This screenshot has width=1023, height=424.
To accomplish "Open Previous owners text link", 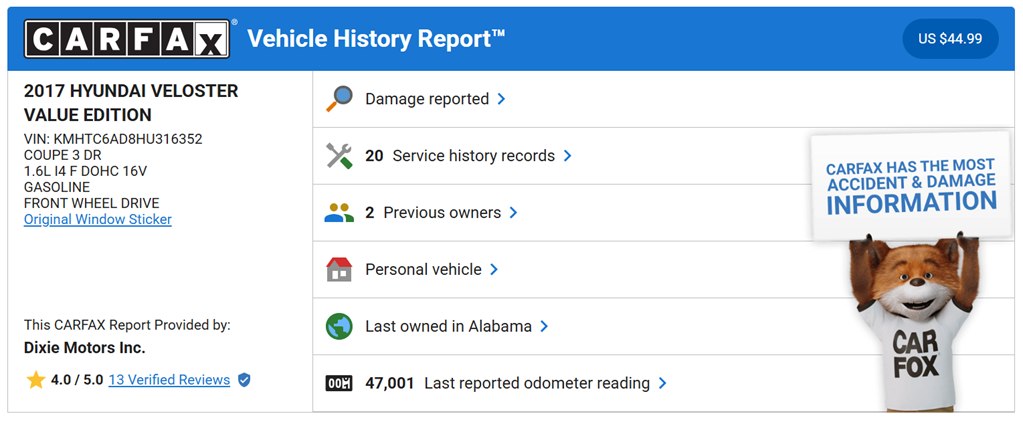I will [442, 213].
